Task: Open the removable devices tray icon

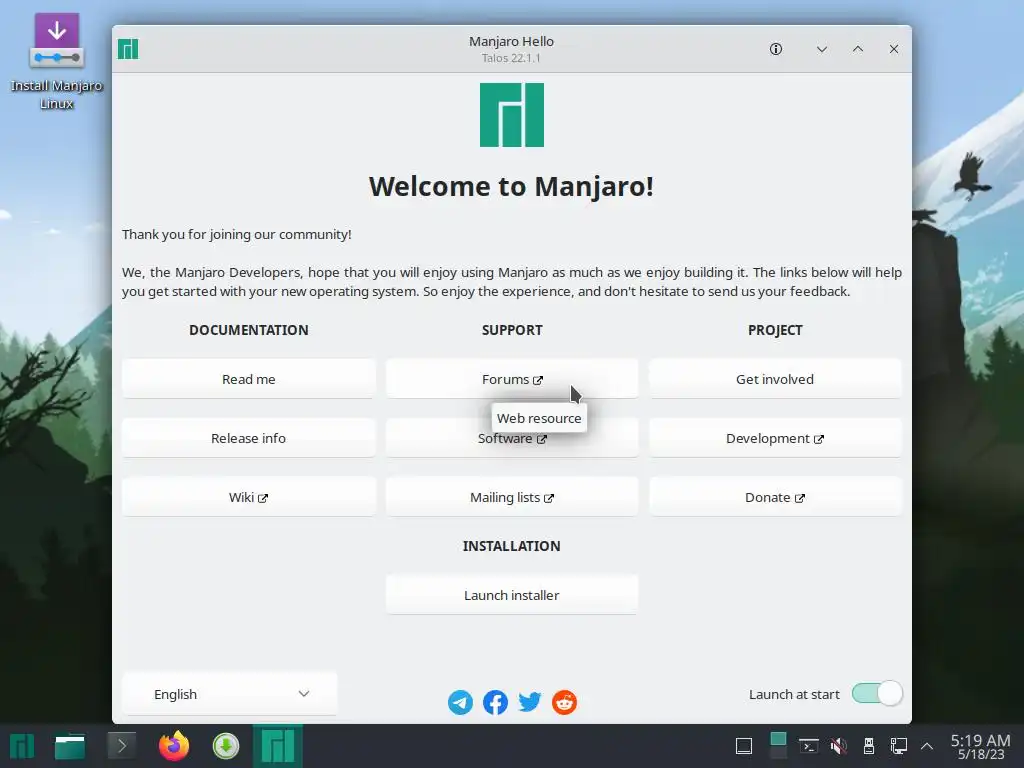Action: (x=869, y=746)
